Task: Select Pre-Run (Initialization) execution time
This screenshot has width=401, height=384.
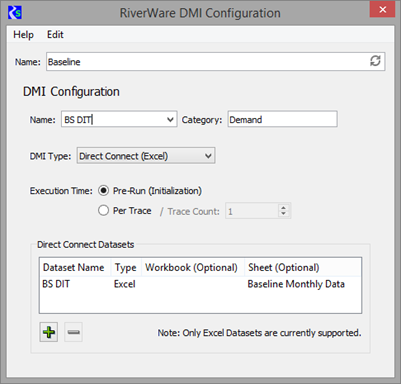Action: (x=103, y=191)
